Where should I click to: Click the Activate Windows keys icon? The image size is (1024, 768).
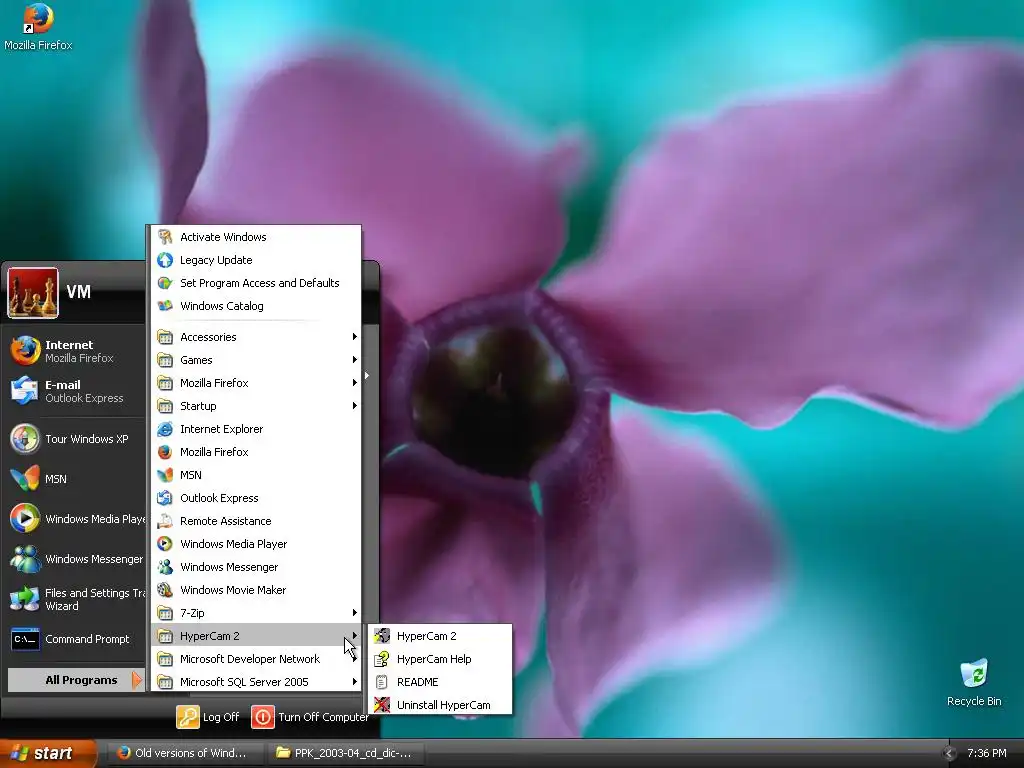coord(165,237)
